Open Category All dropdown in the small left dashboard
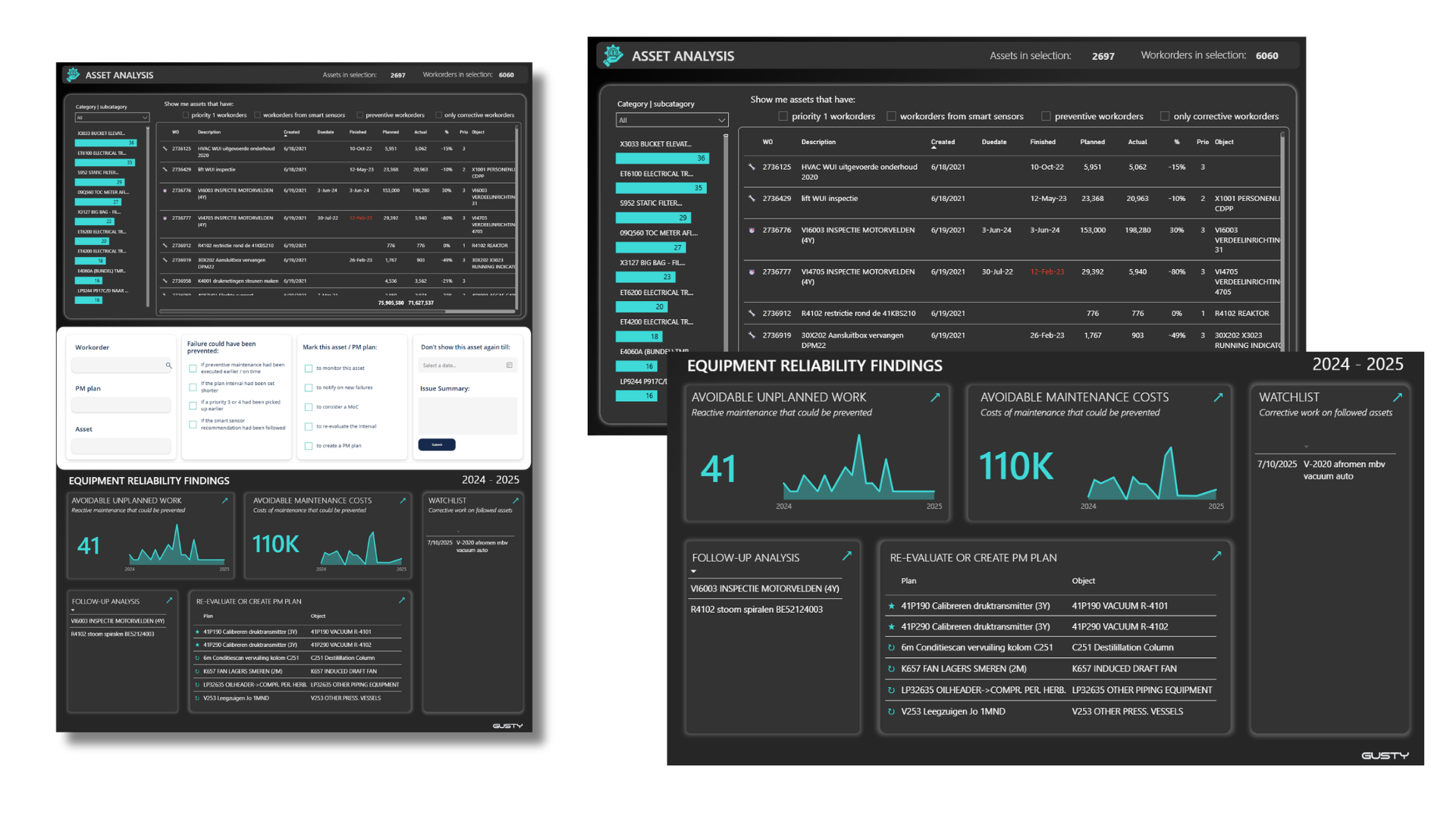Viewport: 1456px width, 819px height. point(111,118)
